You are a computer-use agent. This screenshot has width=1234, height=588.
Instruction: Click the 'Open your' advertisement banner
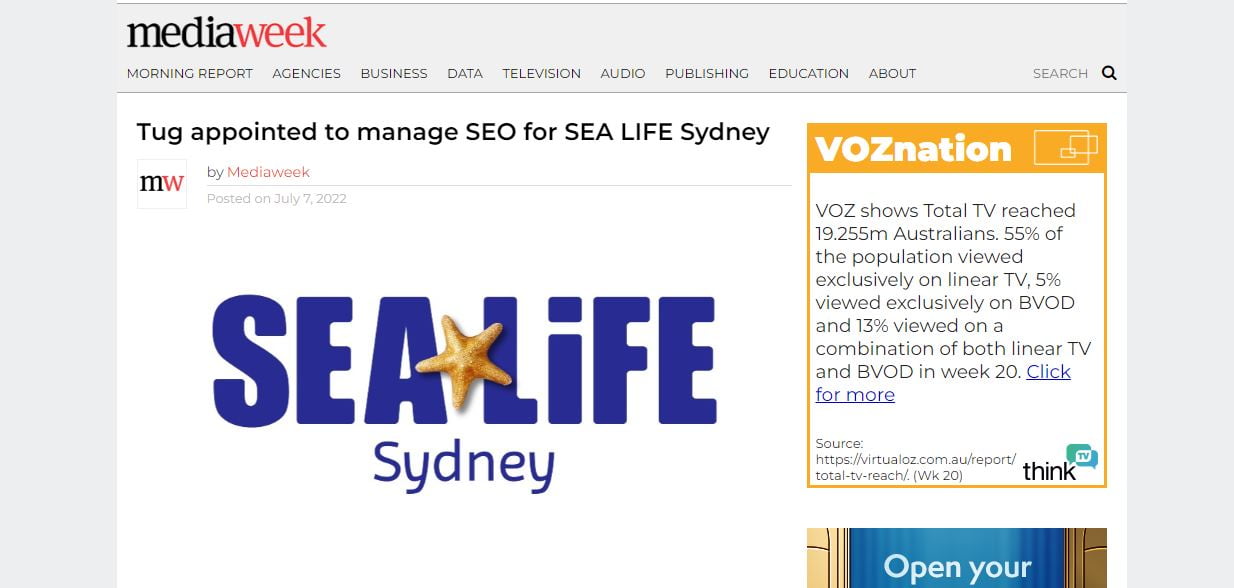(x=957, y=558)
